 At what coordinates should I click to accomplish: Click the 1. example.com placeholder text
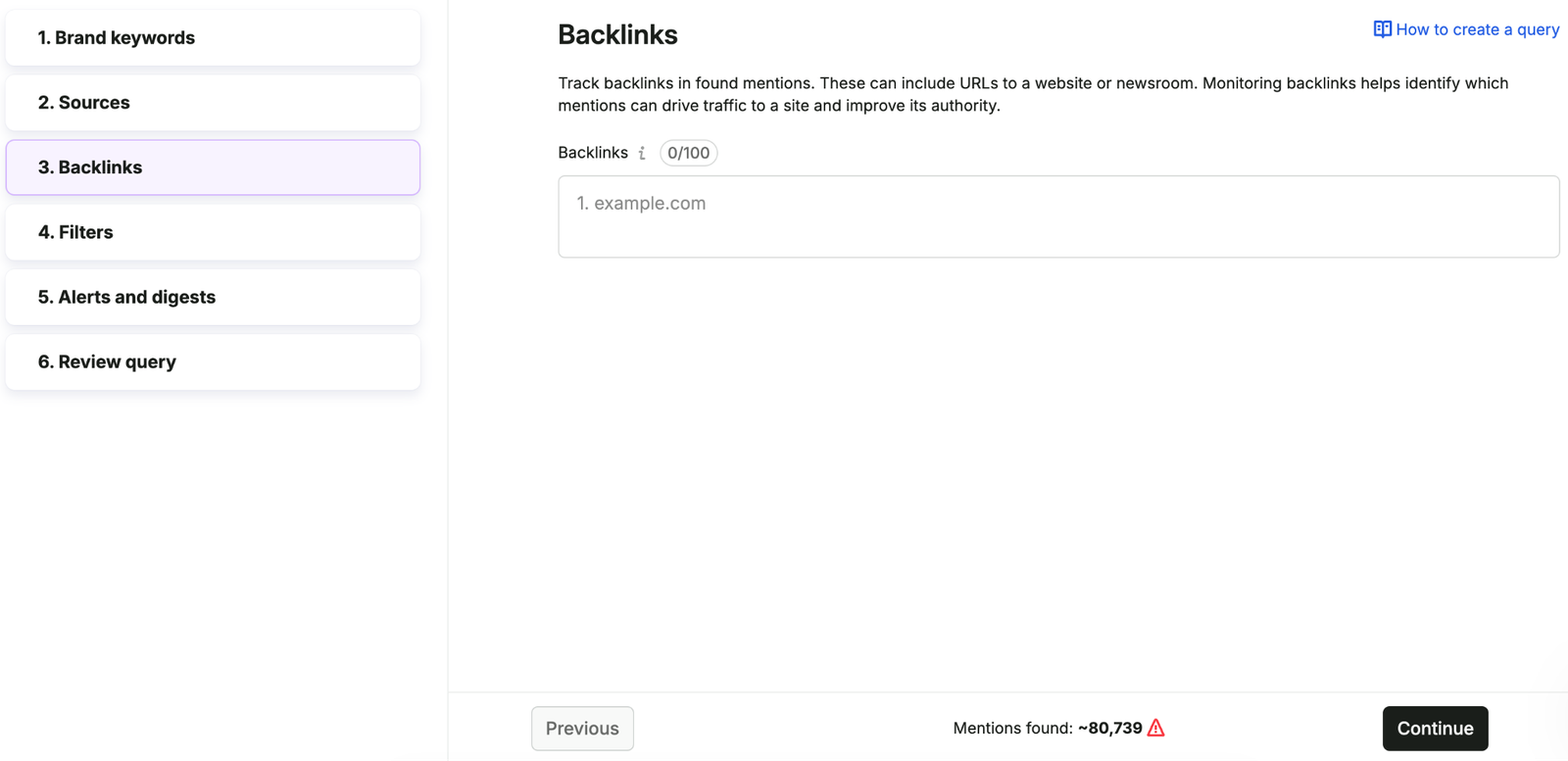(641, 204)
